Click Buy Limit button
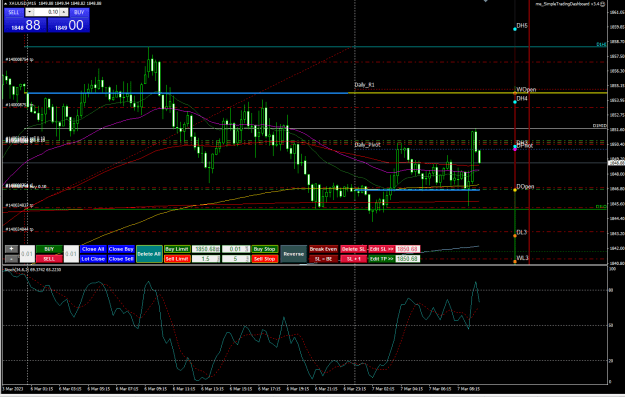Image resolution: width=625 pixels, height=397 pixels. 177,249
